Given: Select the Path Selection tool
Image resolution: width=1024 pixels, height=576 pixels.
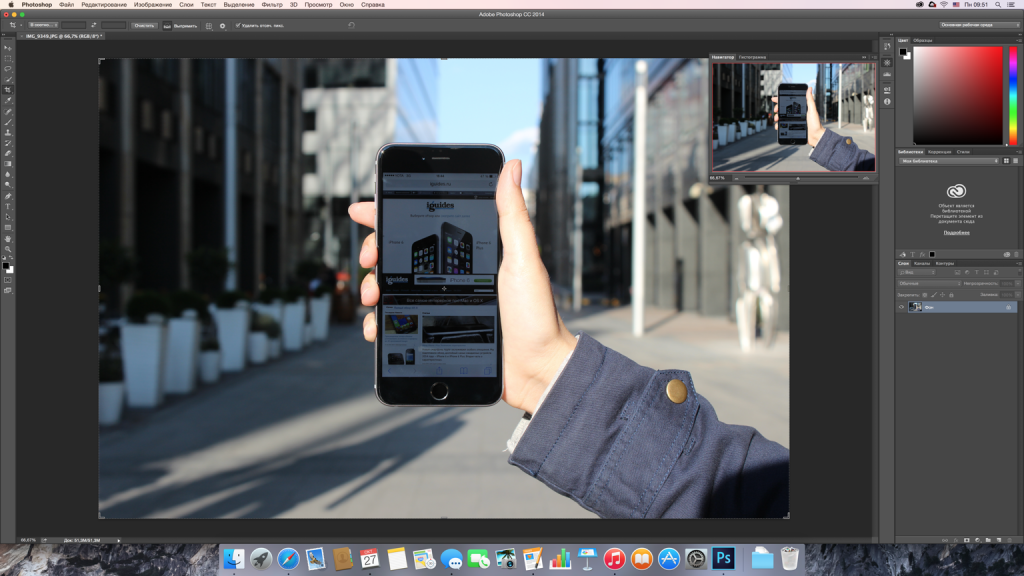Looking at the screenshot, I should coord(8,217).
